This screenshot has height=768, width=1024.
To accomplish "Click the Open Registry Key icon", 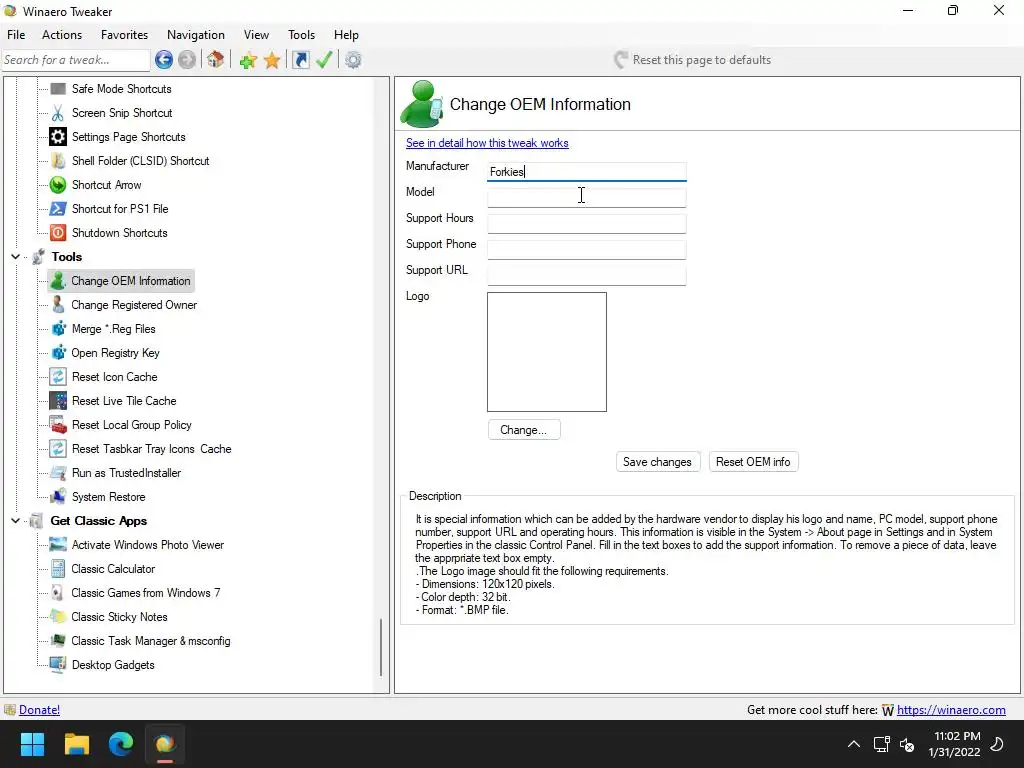I will (x=58, y=353).
